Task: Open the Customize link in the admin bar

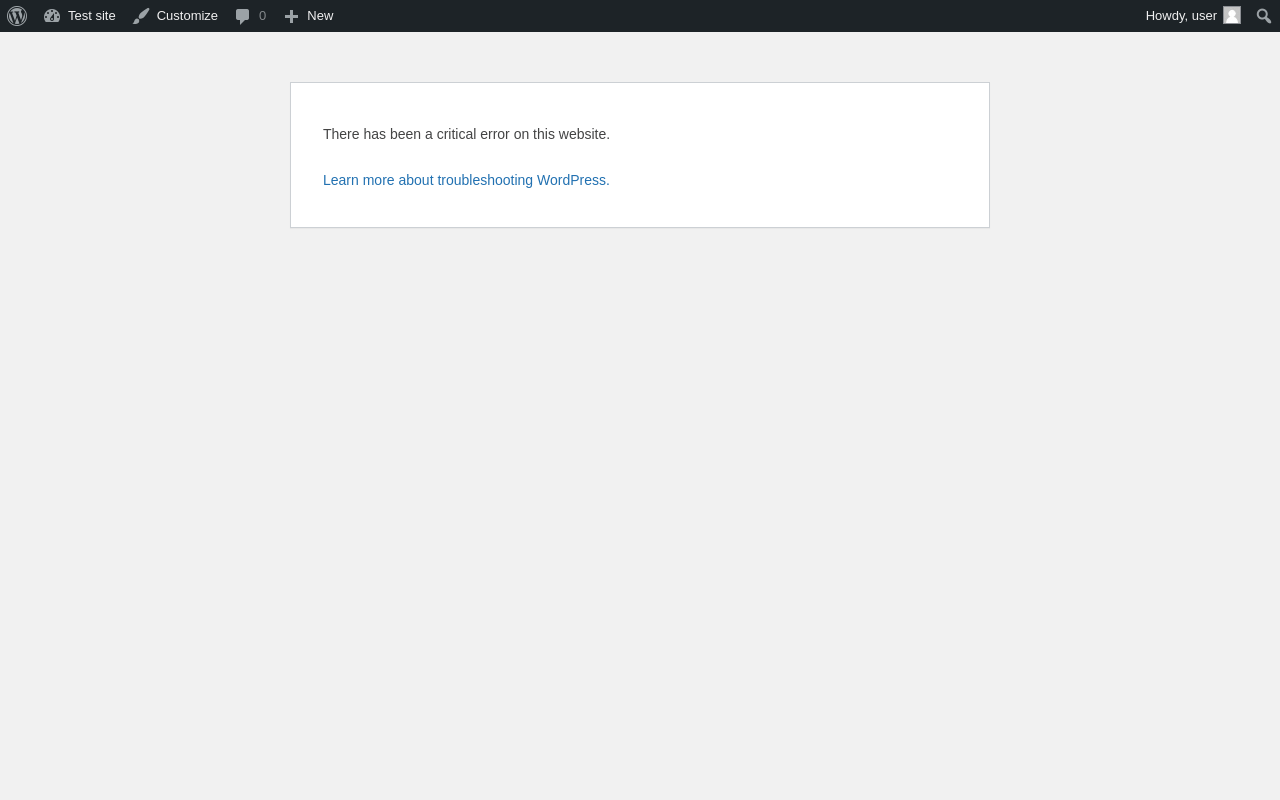Action: (175, 16)
